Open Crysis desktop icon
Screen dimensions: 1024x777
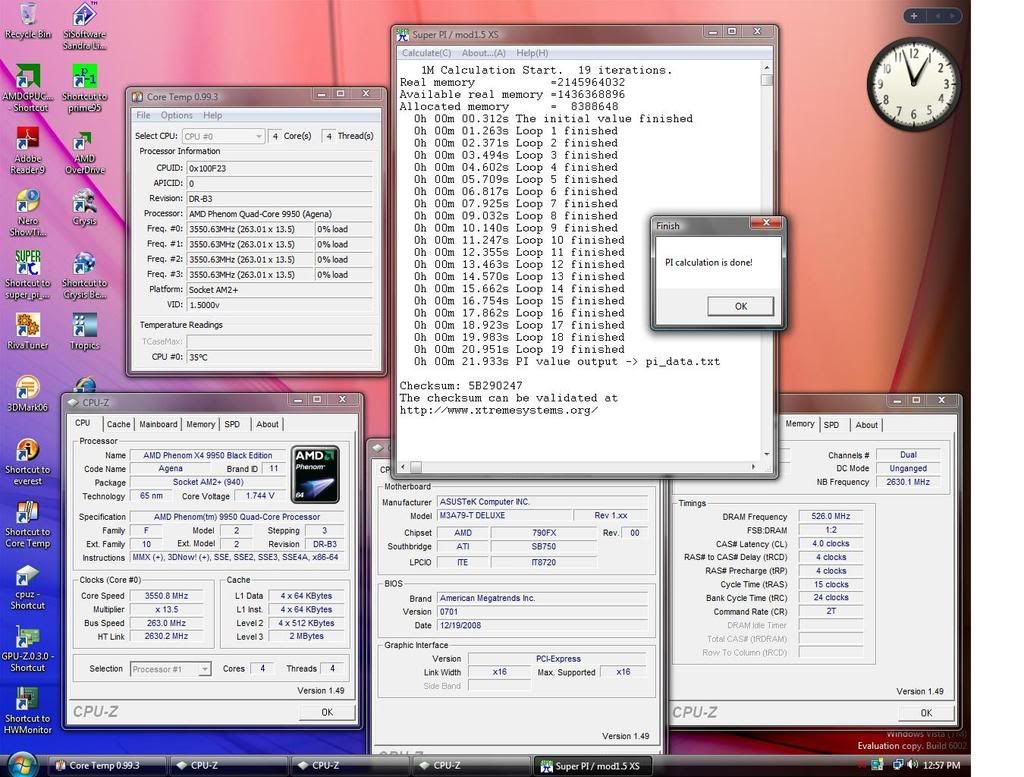pyautogui.click(x=85, y=208)
